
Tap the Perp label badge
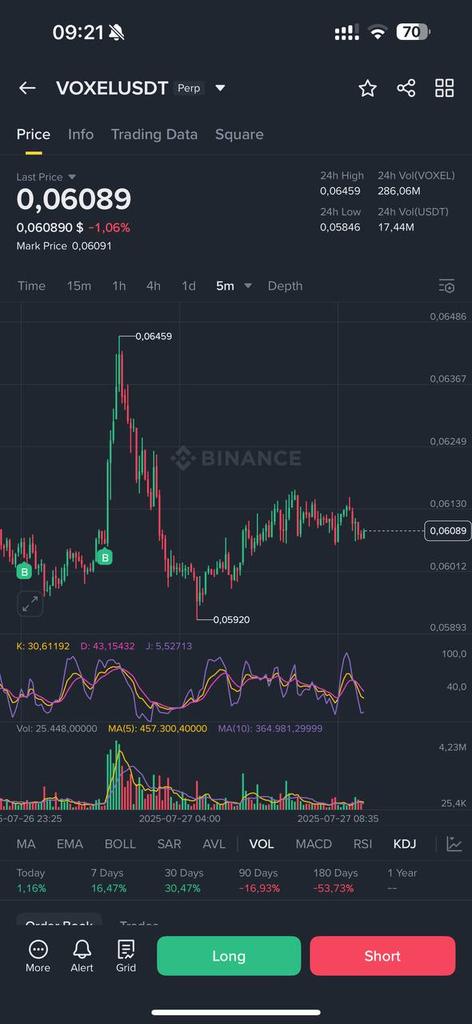click(x=189, y=88)
